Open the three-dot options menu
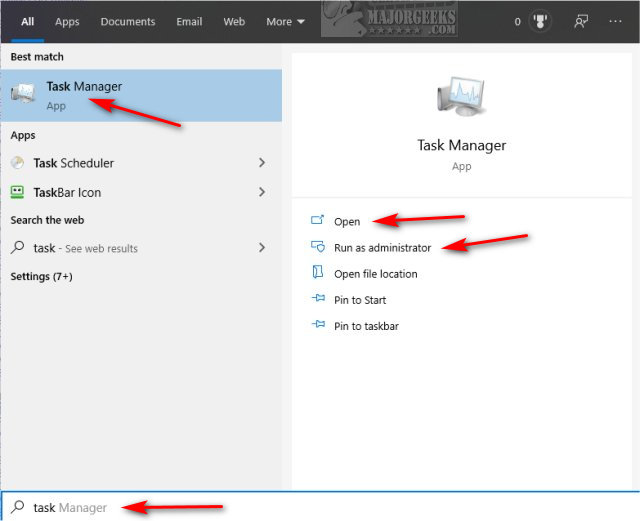The image size is (640, 521). [x=615, y=21]
